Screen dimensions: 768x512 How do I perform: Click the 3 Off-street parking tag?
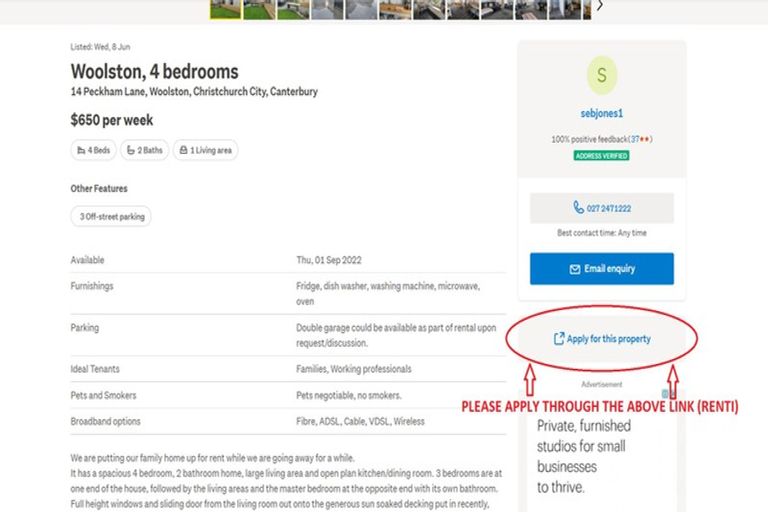pos(111,216)
